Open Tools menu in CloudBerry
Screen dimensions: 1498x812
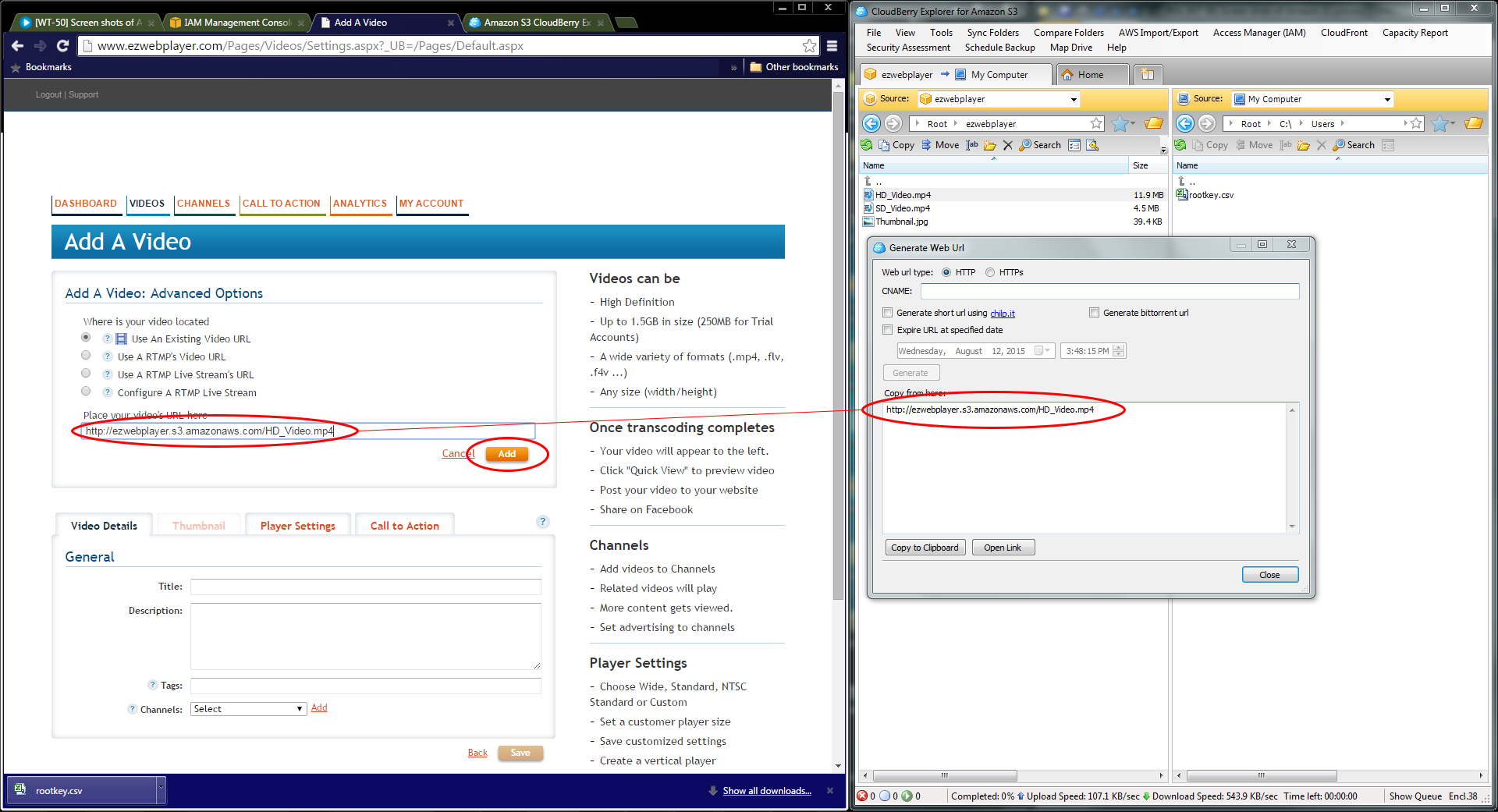[x=941, y=33]
